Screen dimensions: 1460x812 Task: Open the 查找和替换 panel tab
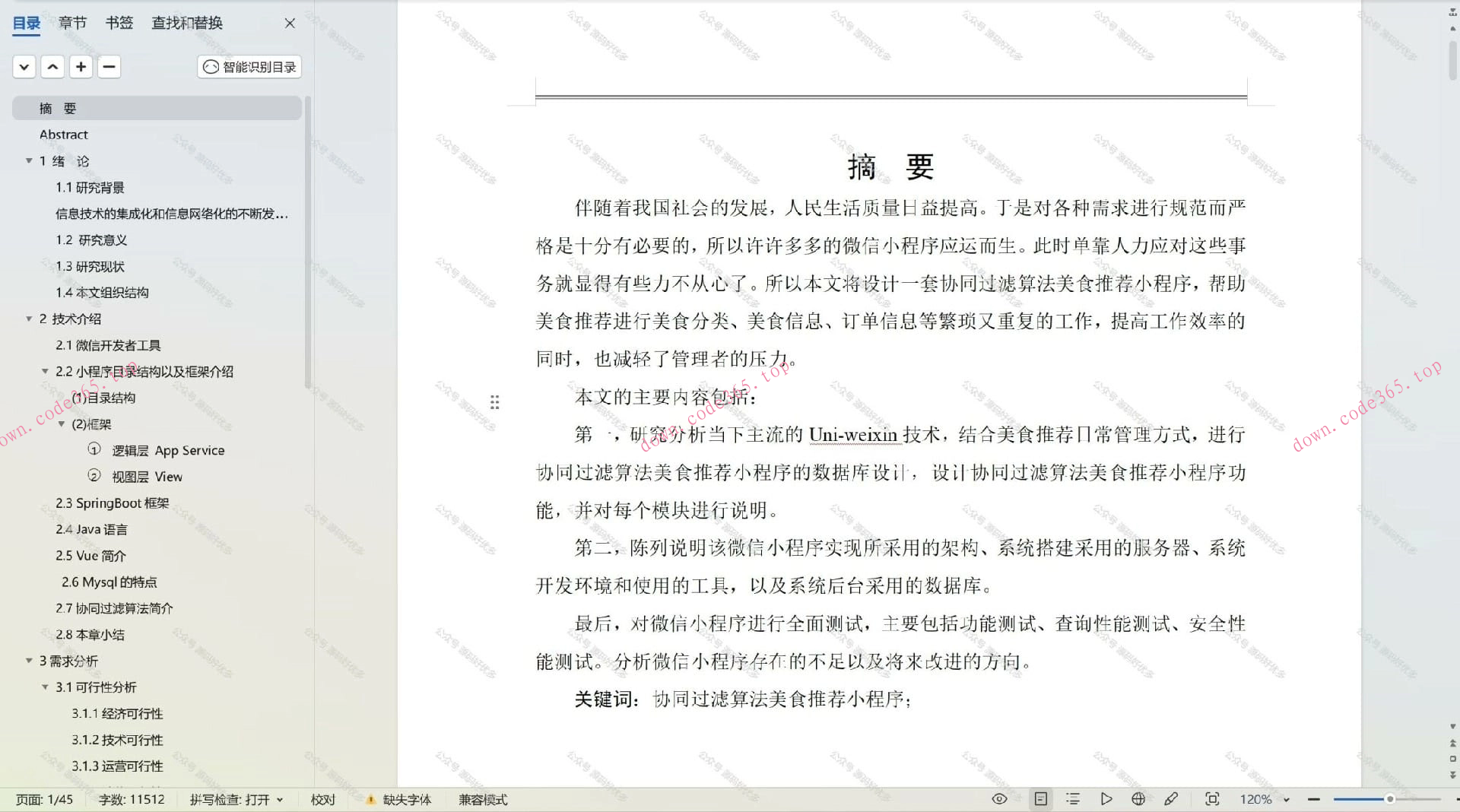pos(186,23)
